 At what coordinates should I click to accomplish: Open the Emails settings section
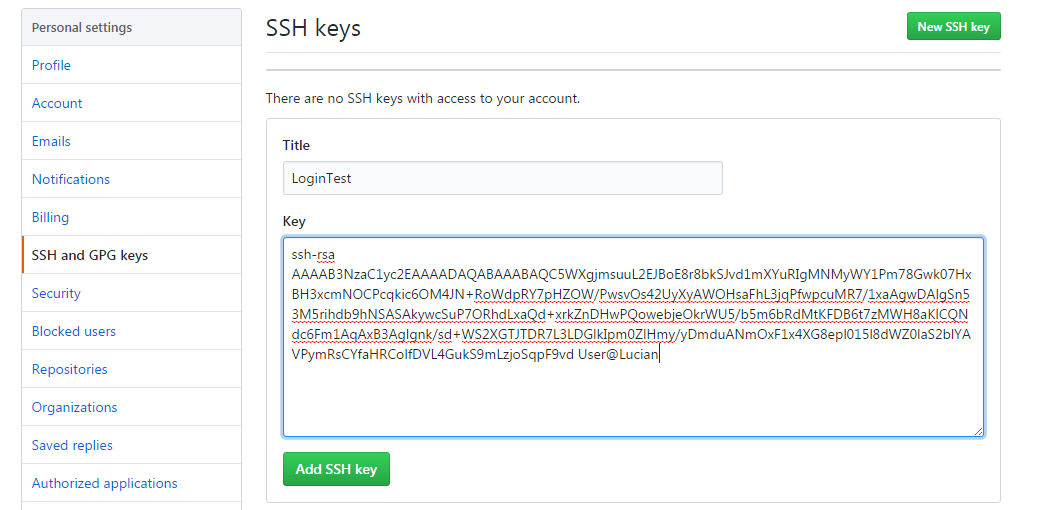click(51, 141)
